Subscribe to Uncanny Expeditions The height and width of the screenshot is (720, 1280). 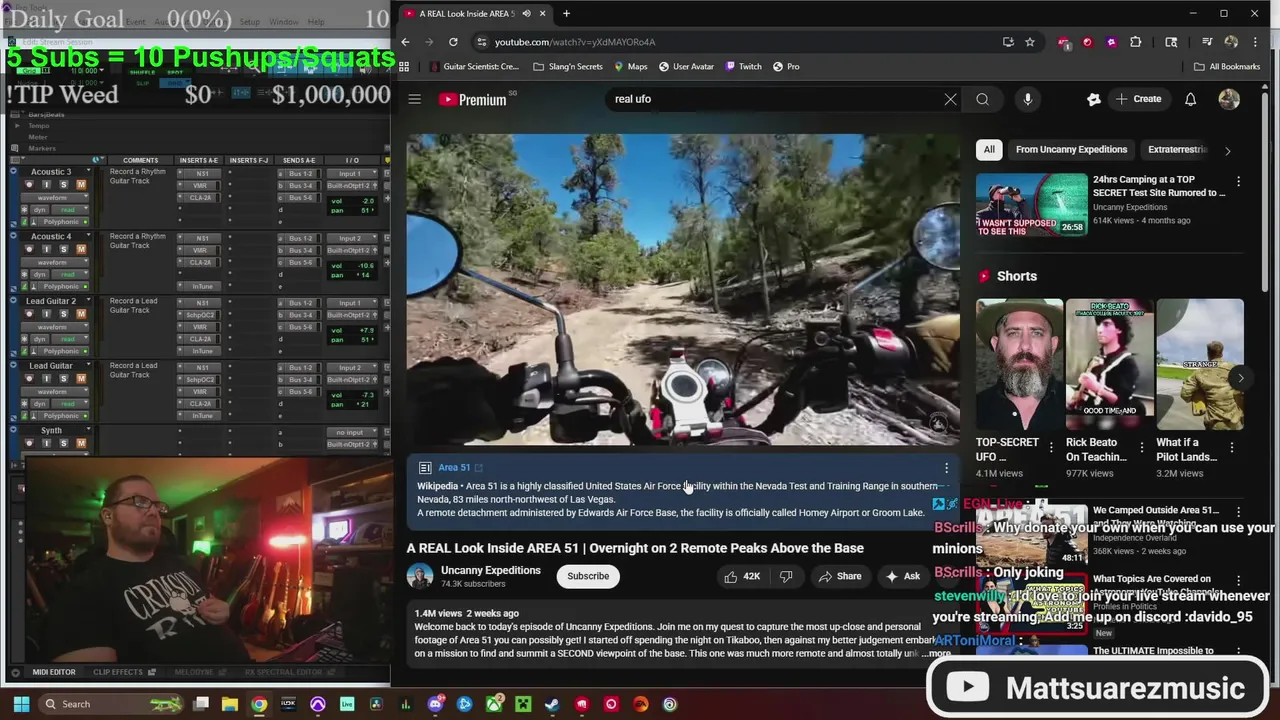point(588,576)
